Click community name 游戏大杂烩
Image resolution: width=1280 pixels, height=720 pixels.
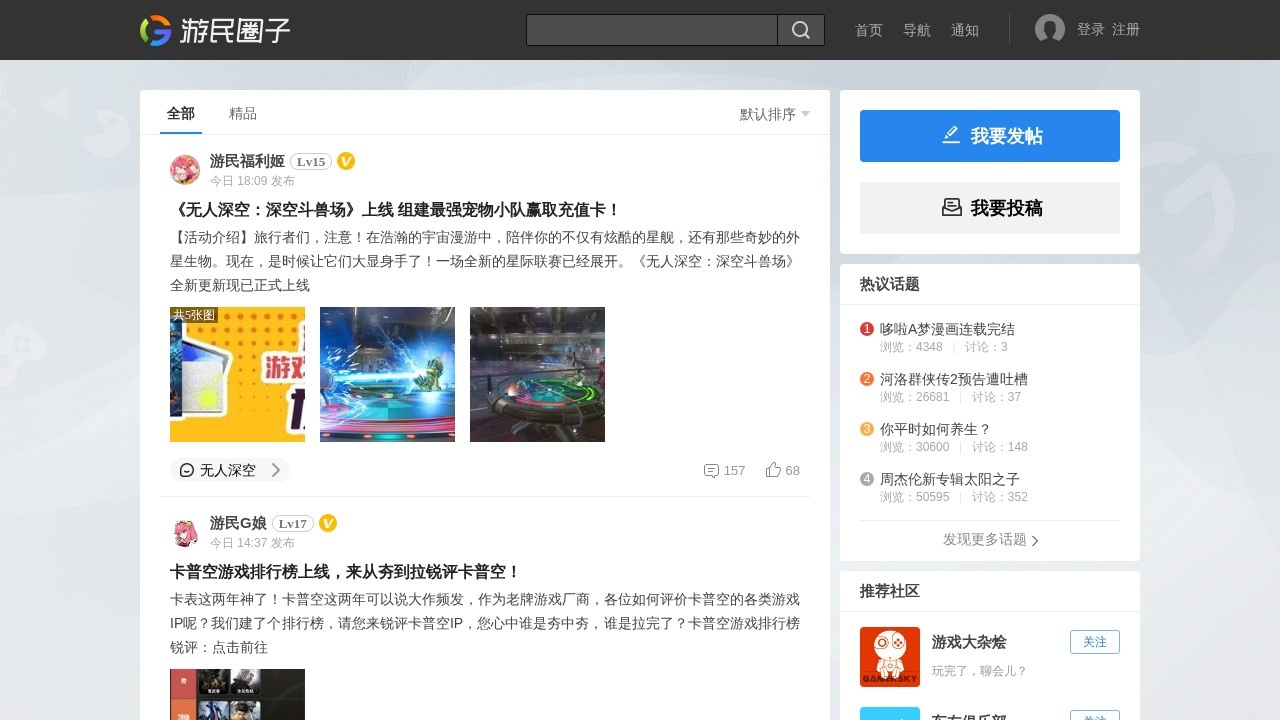pos(969,642)
